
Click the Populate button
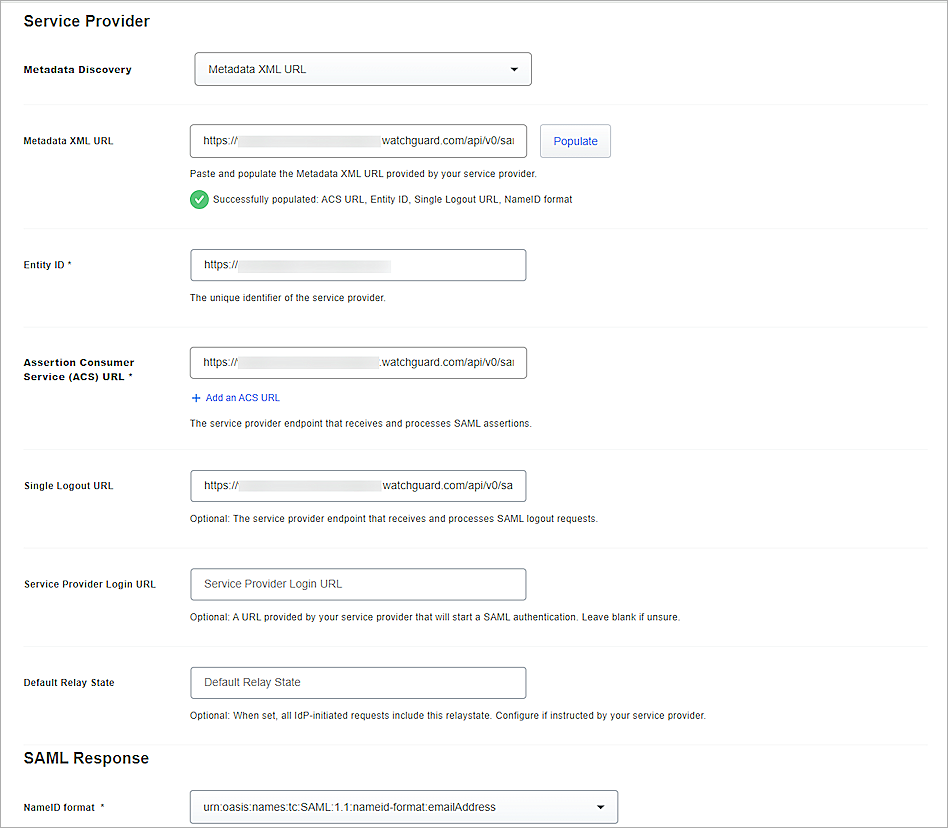point(575,141)
